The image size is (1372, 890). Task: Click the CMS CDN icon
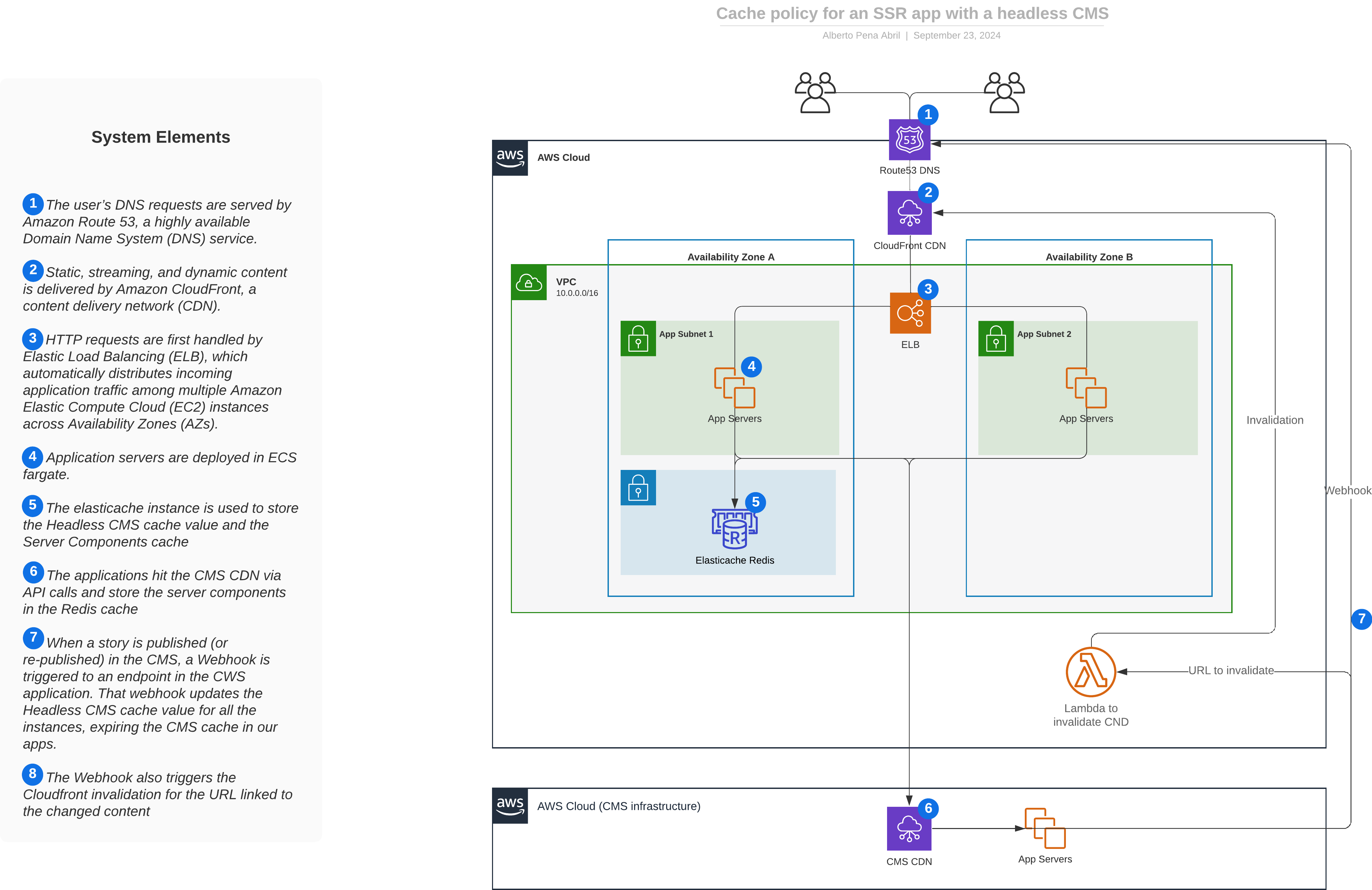[x=909, y=828]
